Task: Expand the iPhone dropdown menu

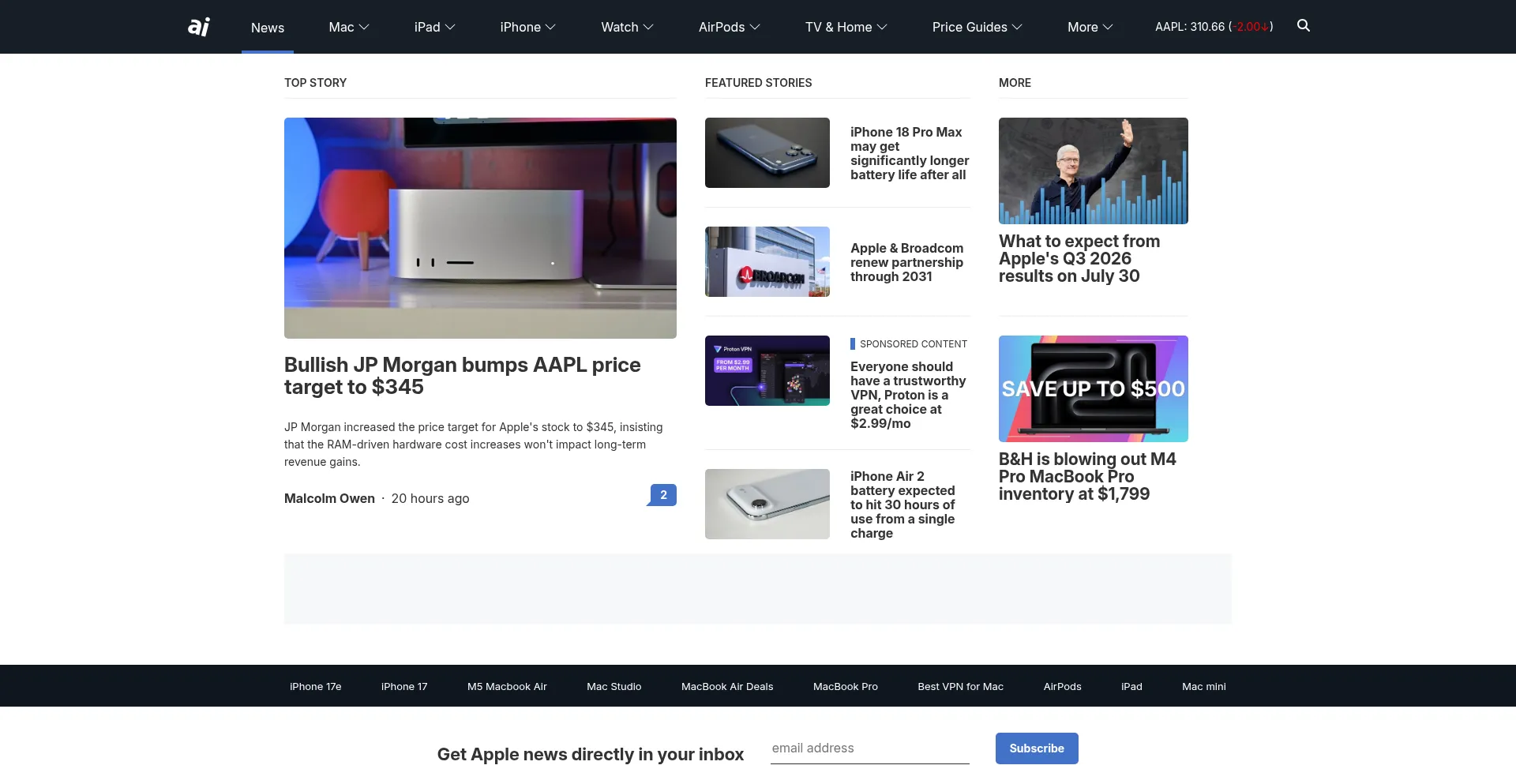Action: [528, 27]
